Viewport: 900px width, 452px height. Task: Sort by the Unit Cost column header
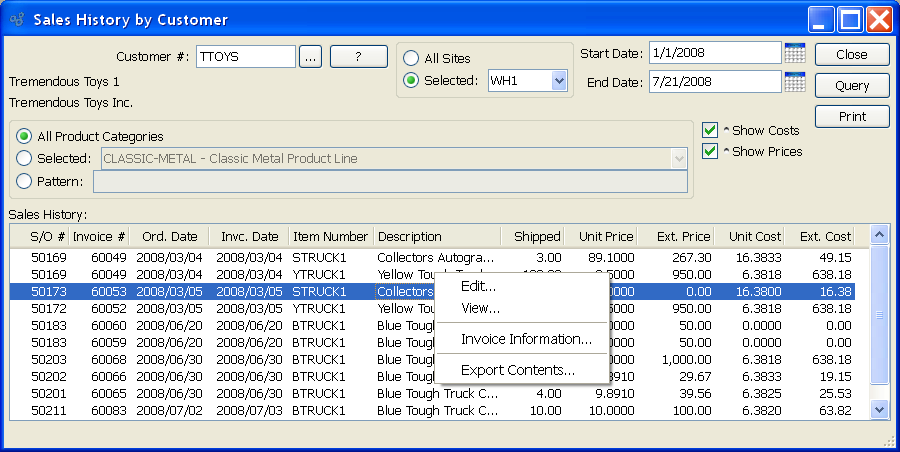(x=750, y=237)
